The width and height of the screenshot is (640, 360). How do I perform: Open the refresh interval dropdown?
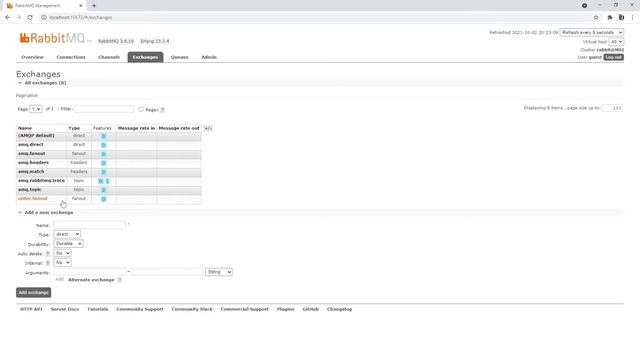point(591,32)
